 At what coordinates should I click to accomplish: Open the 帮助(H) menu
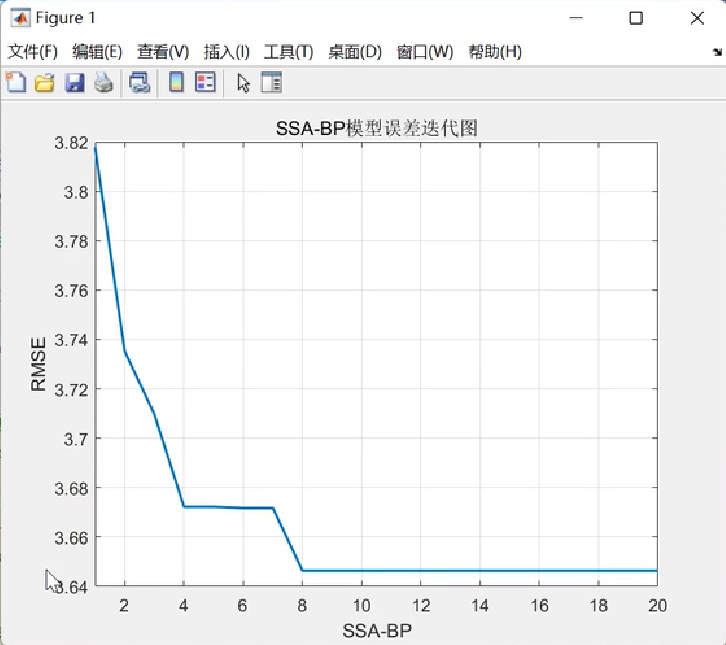point(495,52)
